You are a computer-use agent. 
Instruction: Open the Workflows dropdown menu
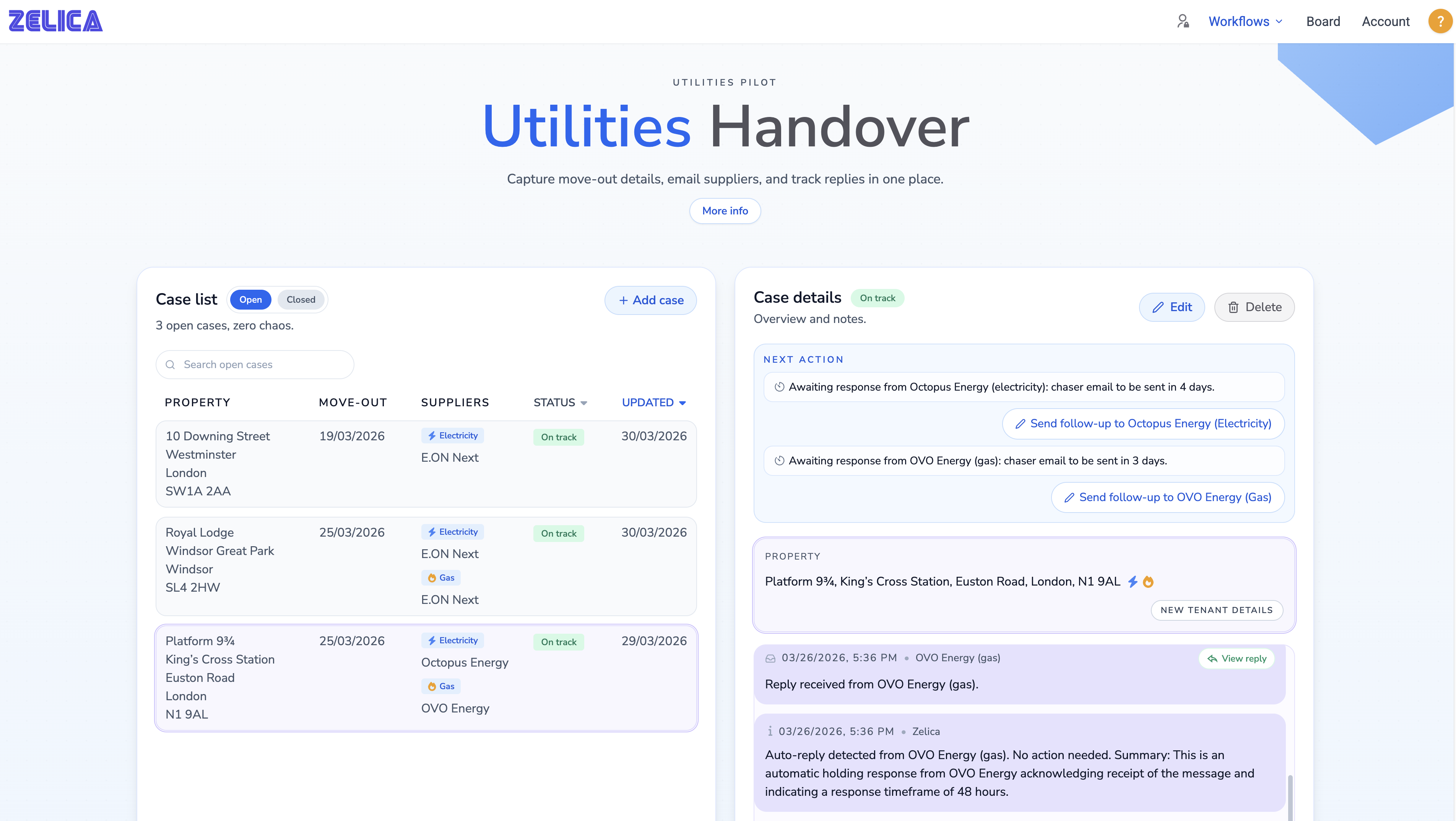click(1245, 21)
